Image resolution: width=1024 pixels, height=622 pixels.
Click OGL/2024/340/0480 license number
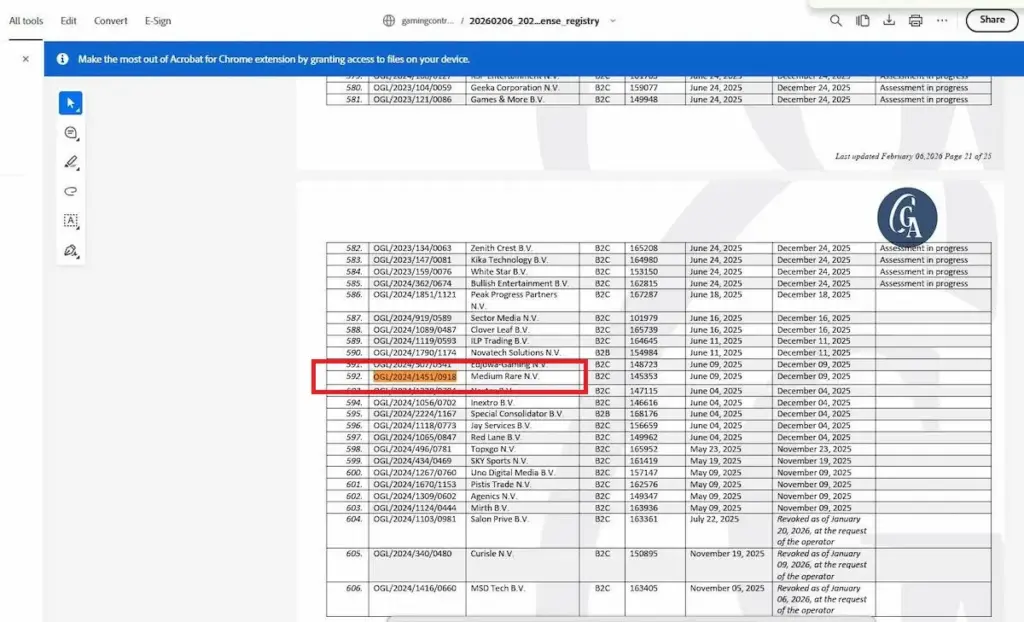[412, 554]
